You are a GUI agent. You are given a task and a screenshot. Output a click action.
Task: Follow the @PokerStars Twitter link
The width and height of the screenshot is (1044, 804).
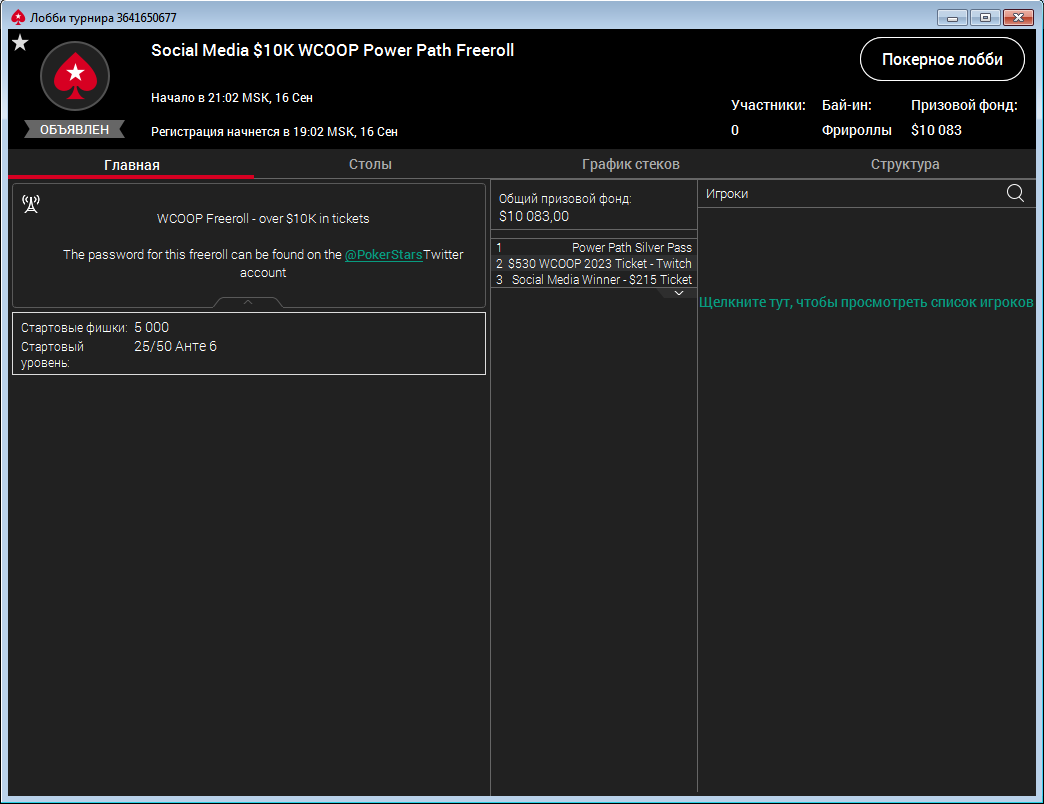point(384,255)
